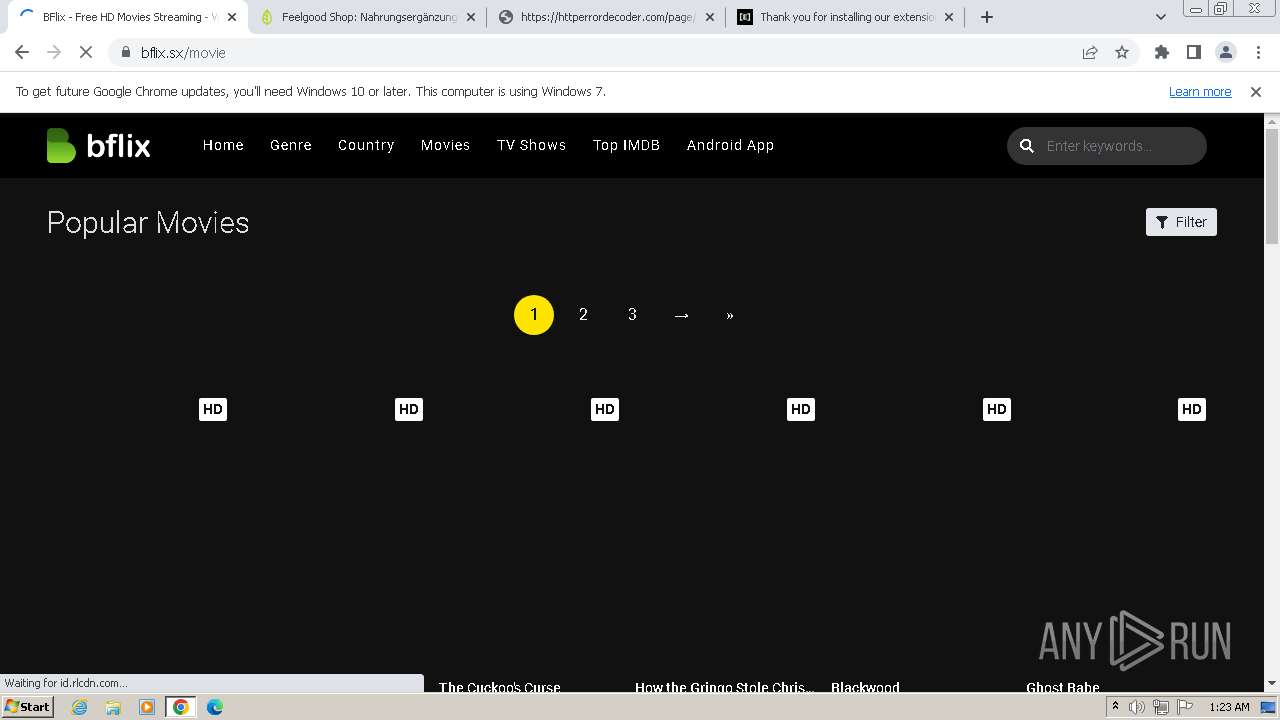Click the volume speaker tray icon

(1137, 707)
